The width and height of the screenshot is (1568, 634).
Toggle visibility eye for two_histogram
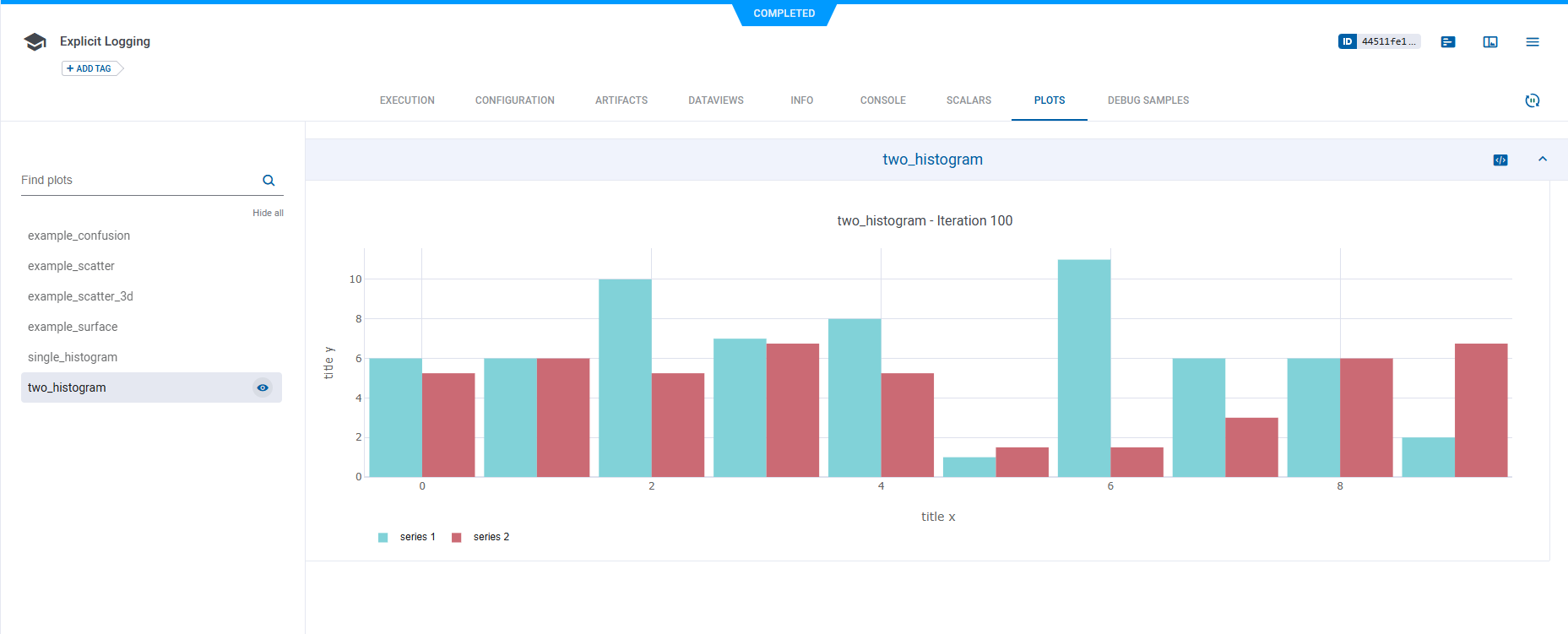click(x=263, y=387)
